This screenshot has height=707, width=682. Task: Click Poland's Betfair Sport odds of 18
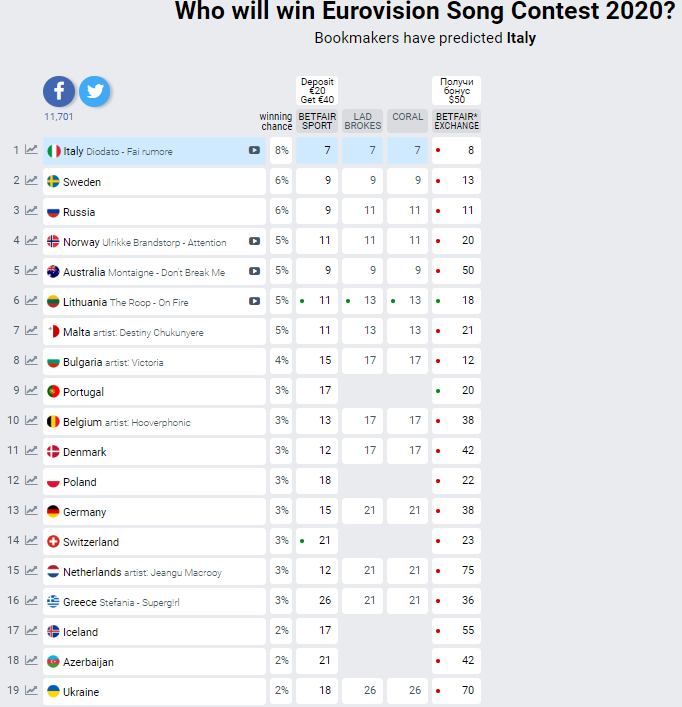point(317,480)
